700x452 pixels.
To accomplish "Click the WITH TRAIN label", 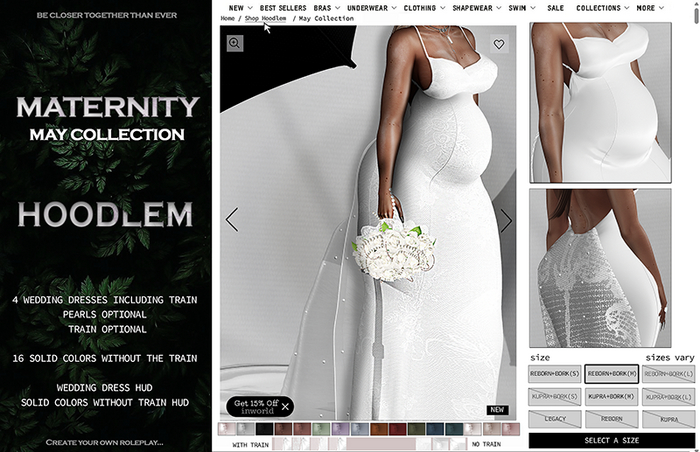I will tap(250, 445).
